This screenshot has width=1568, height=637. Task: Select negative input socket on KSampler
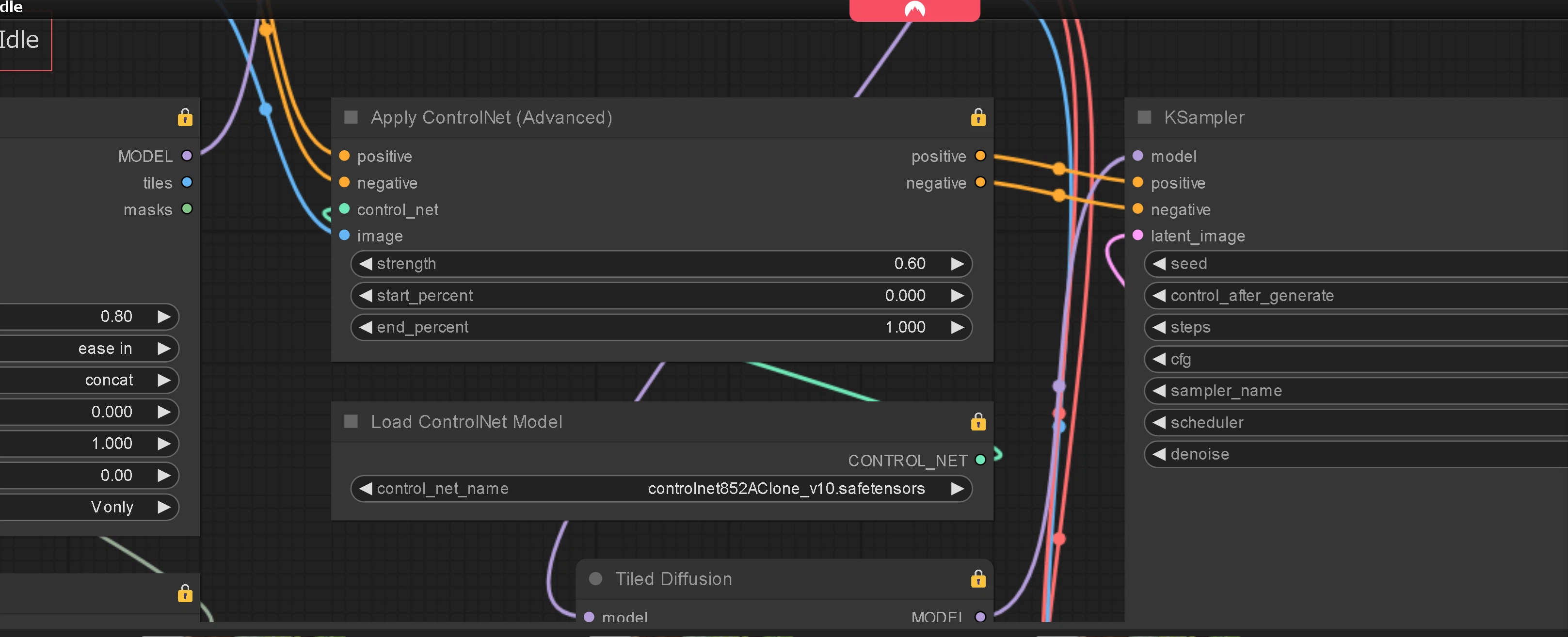coord(1137,208)
